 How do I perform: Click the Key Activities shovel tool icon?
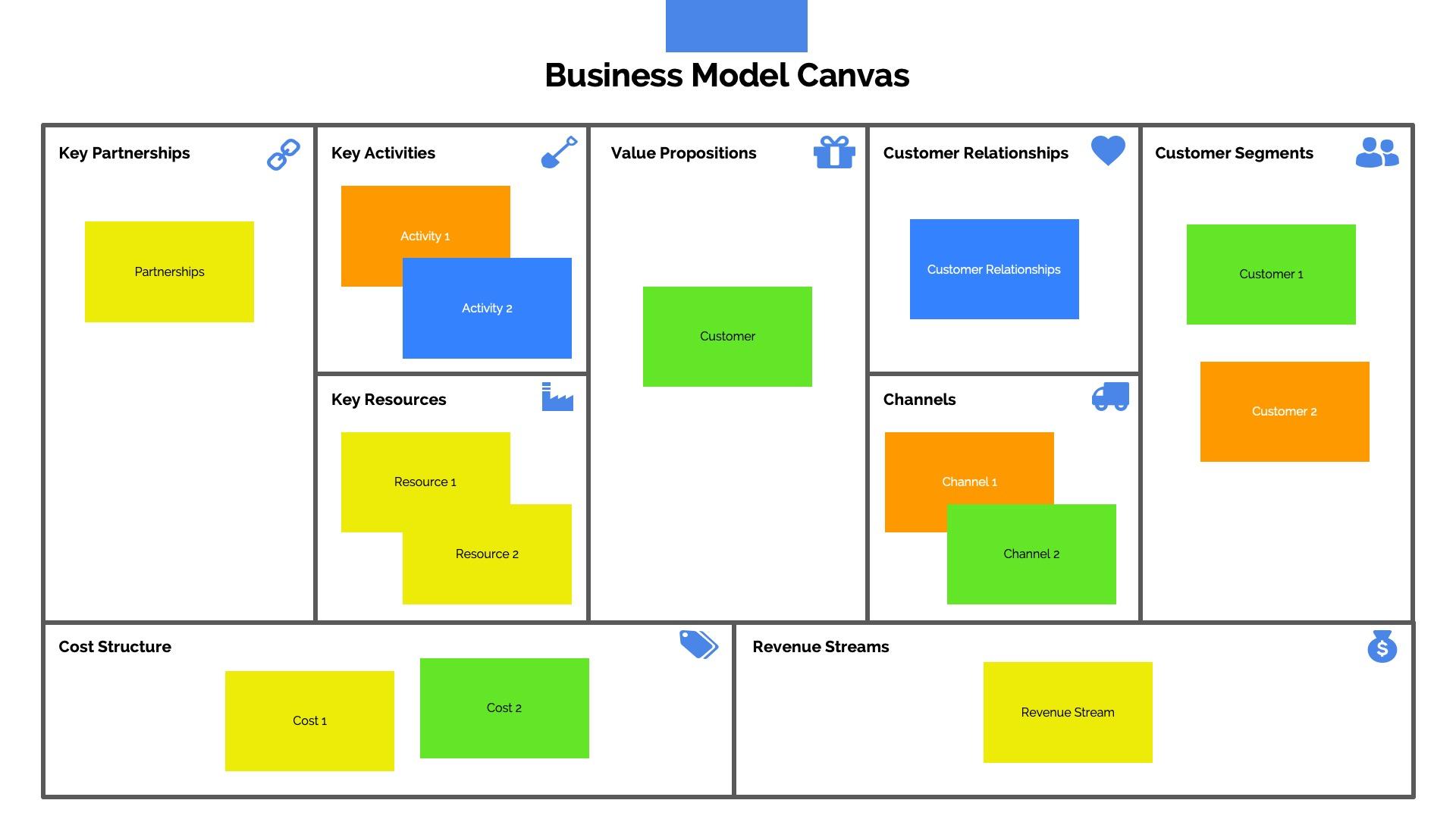click(559, 153)
